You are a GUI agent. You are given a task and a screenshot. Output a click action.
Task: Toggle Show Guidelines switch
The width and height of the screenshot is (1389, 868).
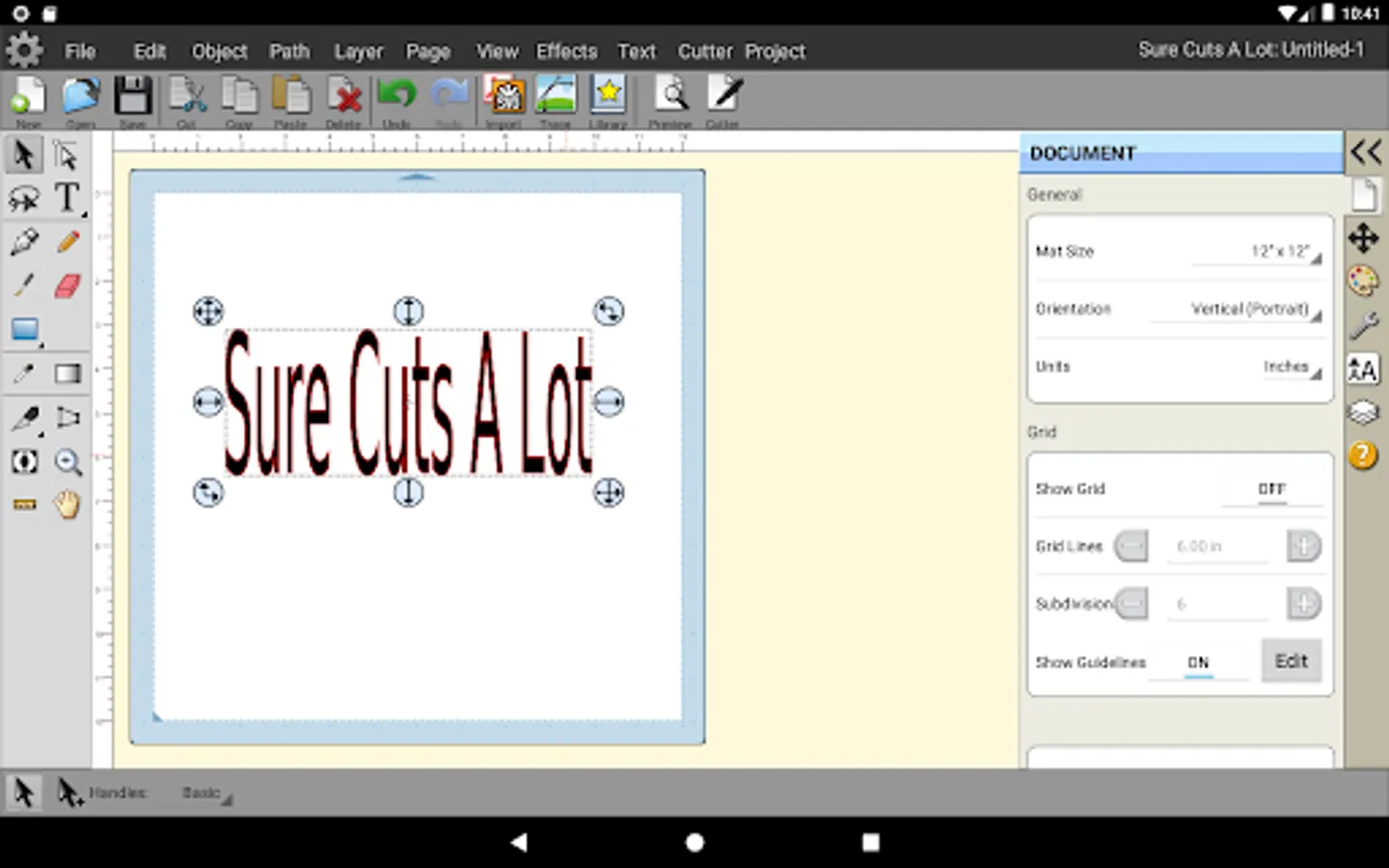1198,663
